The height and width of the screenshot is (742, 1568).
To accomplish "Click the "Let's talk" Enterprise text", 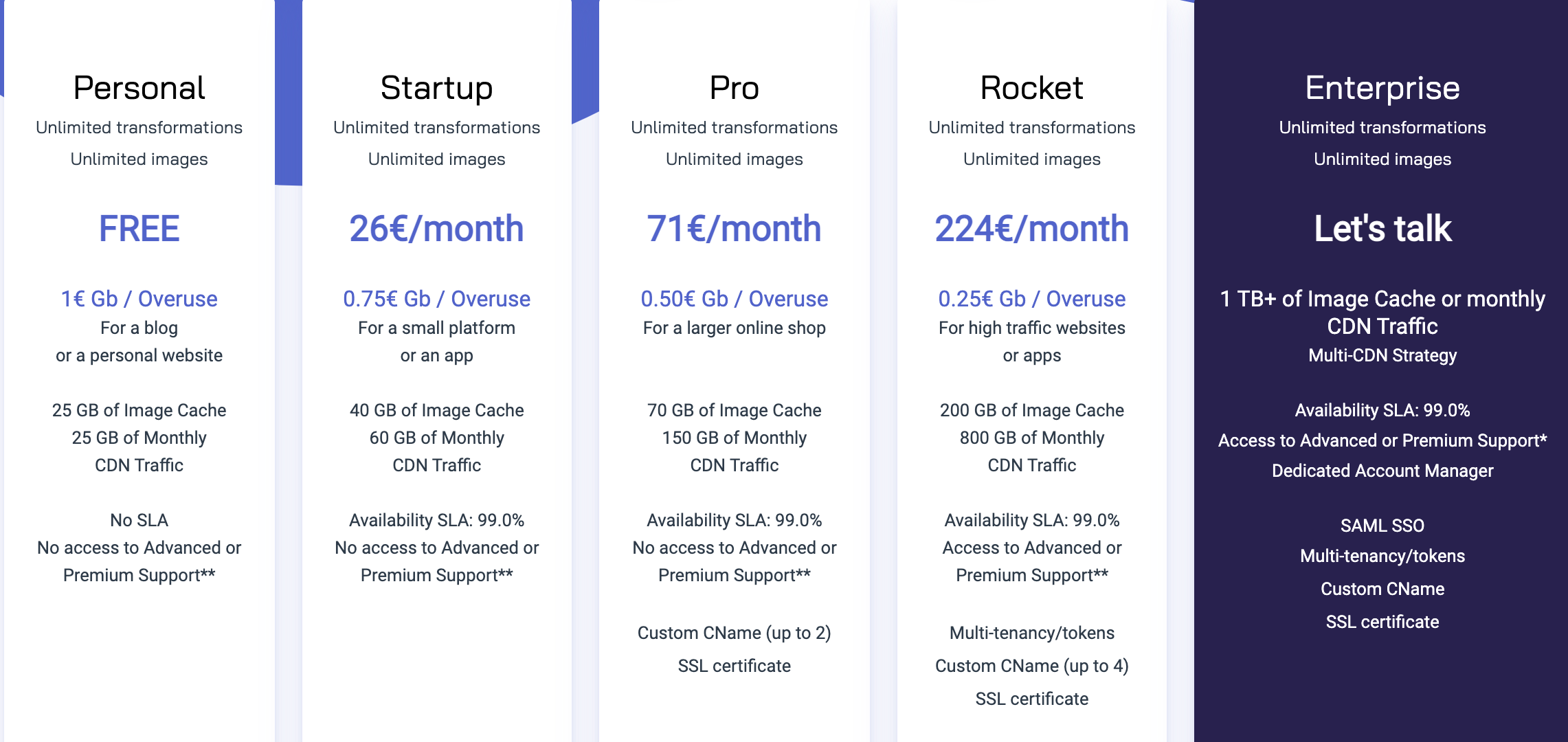I will coord(1382,229).
